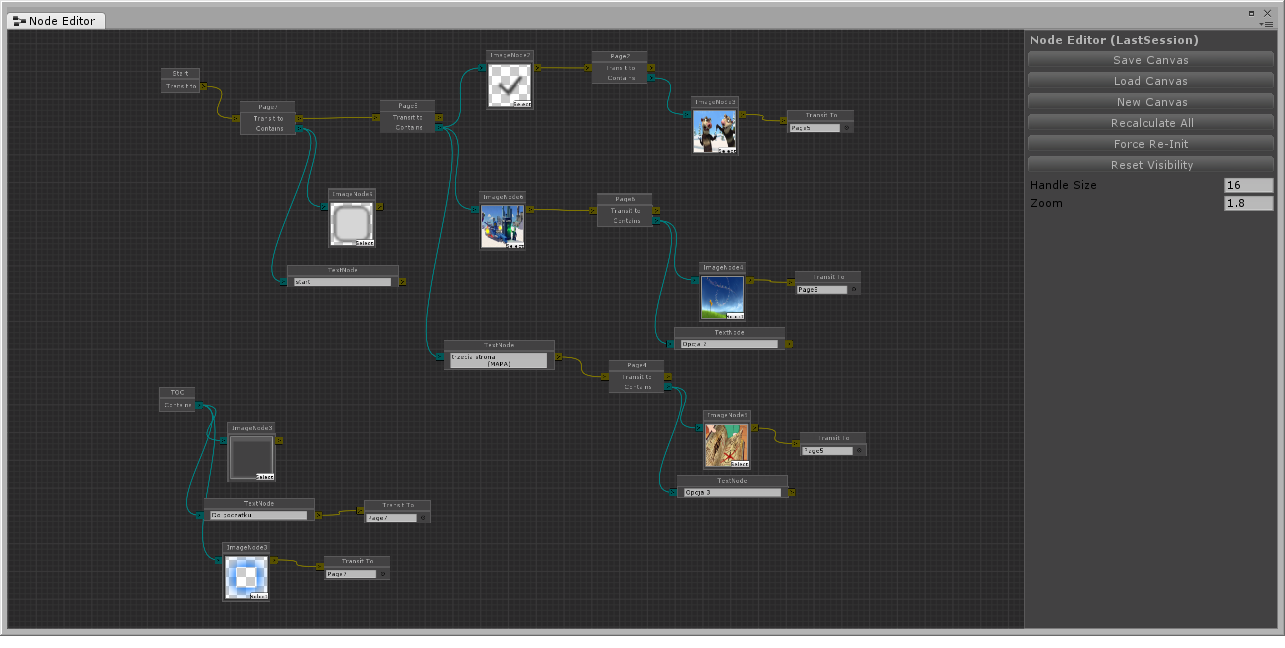
Task: Click the Handle Size input field
Action: (x=1248, y=185)
